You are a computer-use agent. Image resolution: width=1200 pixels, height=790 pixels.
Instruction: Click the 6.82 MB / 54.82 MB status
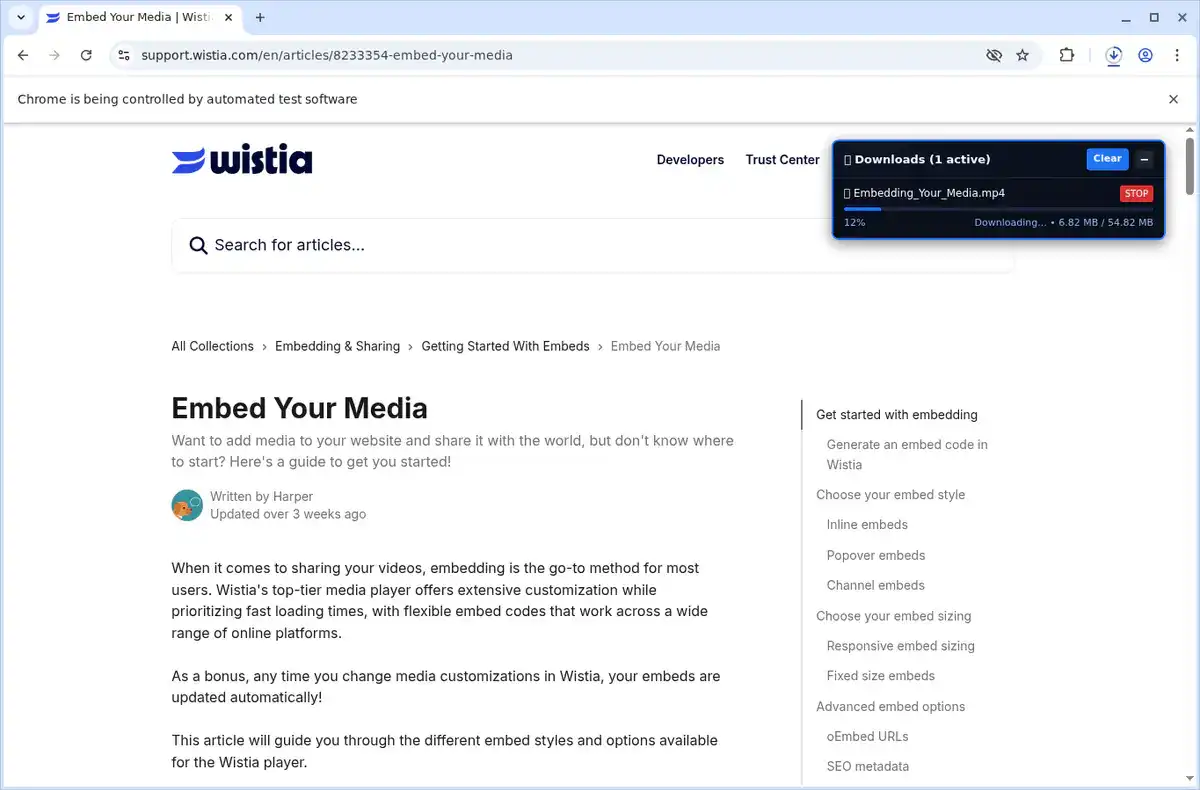click(1105, 222)
